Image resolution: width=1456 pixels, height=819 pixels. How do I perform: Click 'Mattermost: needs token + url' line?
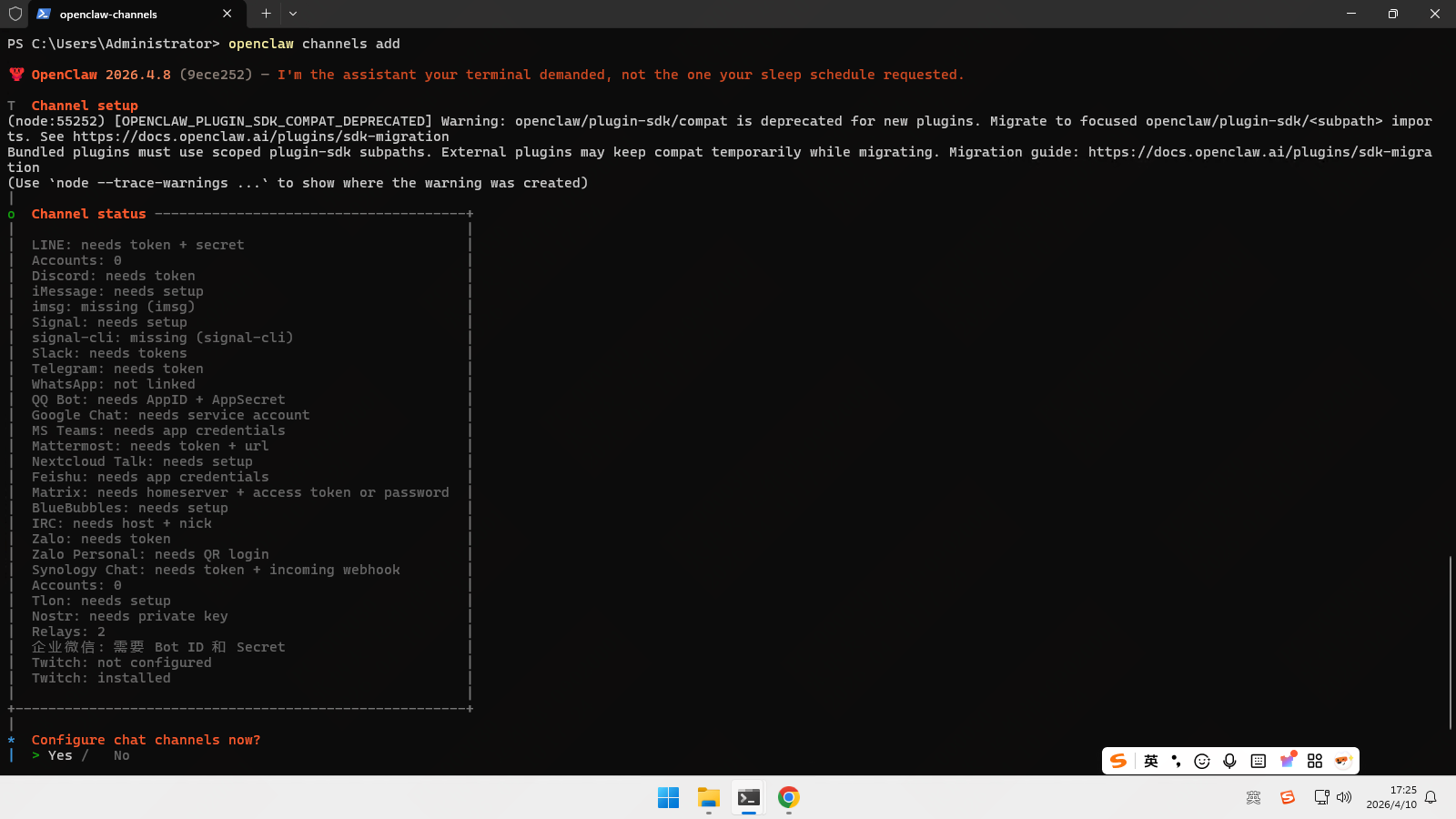tap(150, 446)
